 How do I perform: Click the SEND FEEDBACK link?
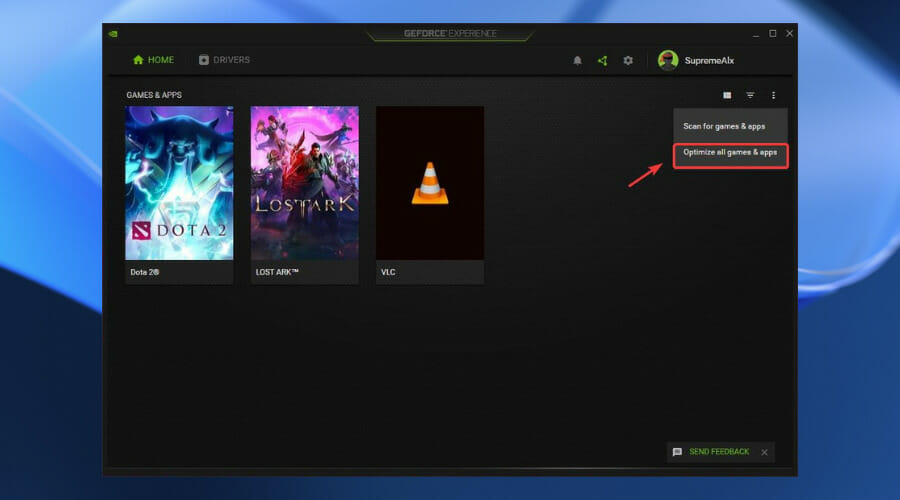tap(719, 452)
